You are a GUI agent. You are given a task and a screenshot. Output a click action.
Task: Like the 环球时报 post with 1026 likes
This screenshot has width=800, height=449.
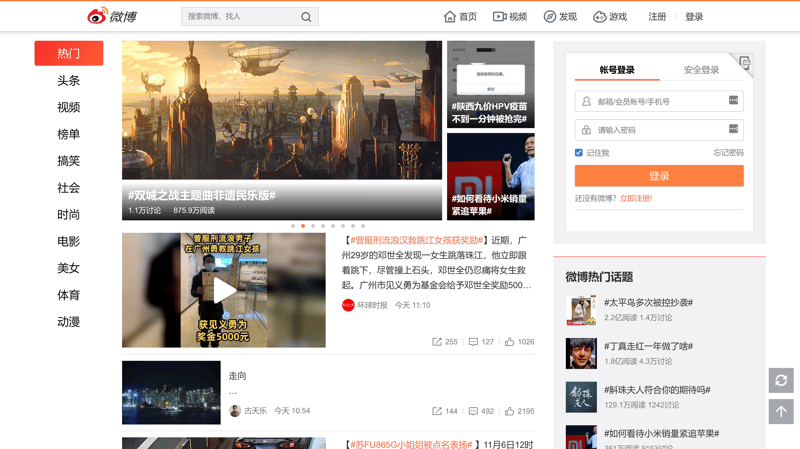coord(519,342)
